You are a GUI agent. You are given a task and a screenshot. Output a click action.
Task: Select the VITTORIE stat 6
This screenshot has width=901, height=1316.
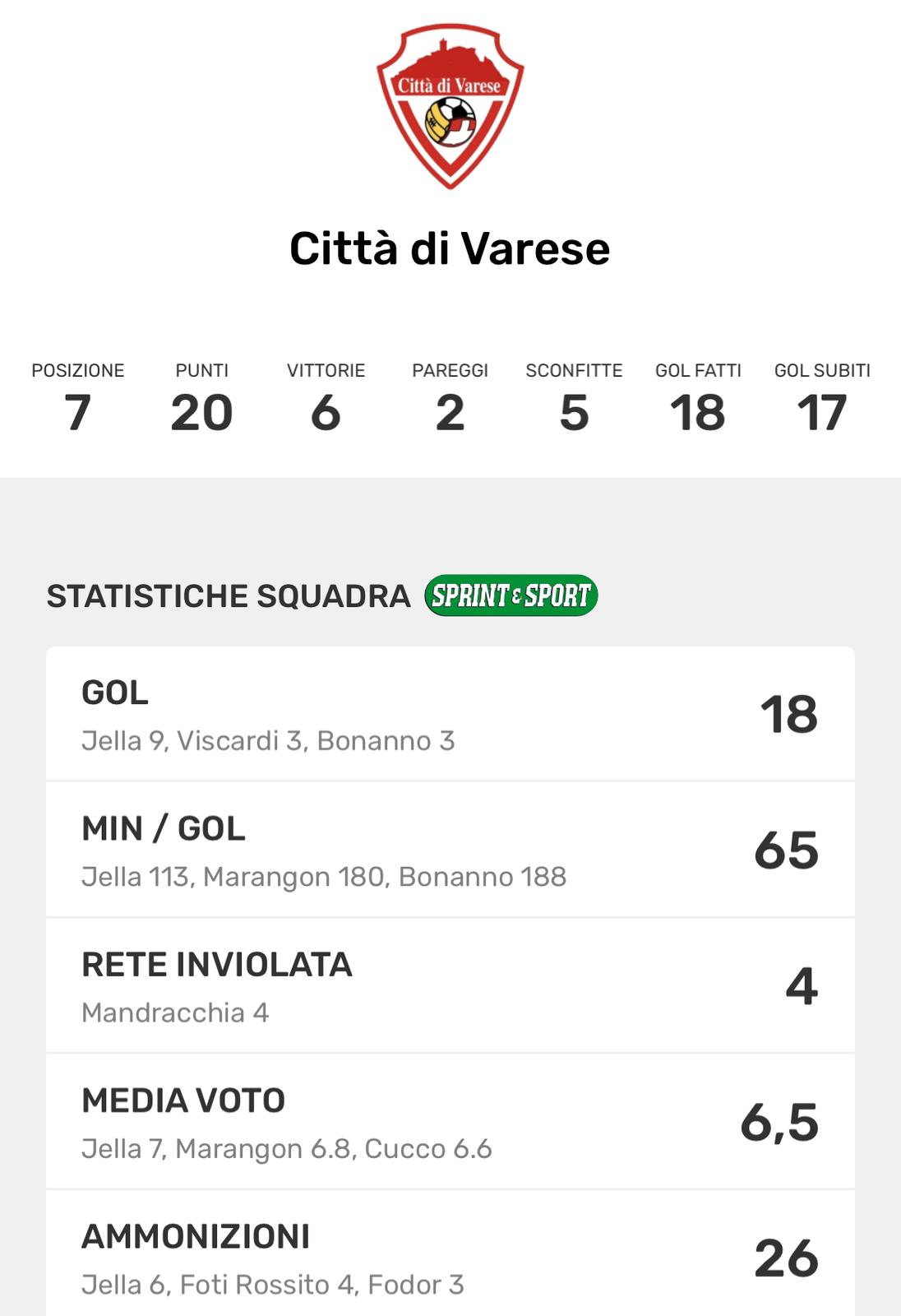pos(326,412)
